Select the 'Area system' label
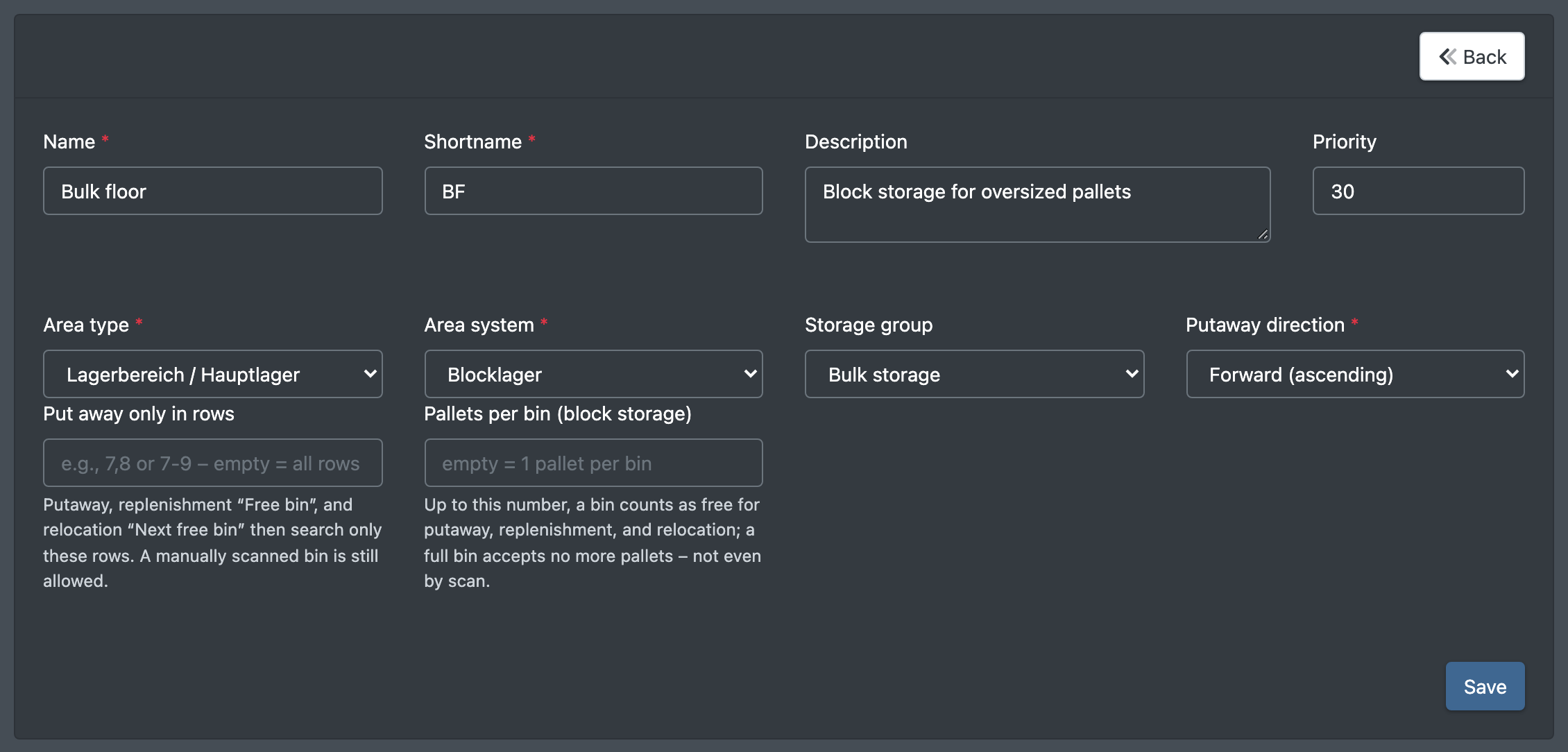The image size is (1568, 752). pyautogui.click(x=479, y=325)
